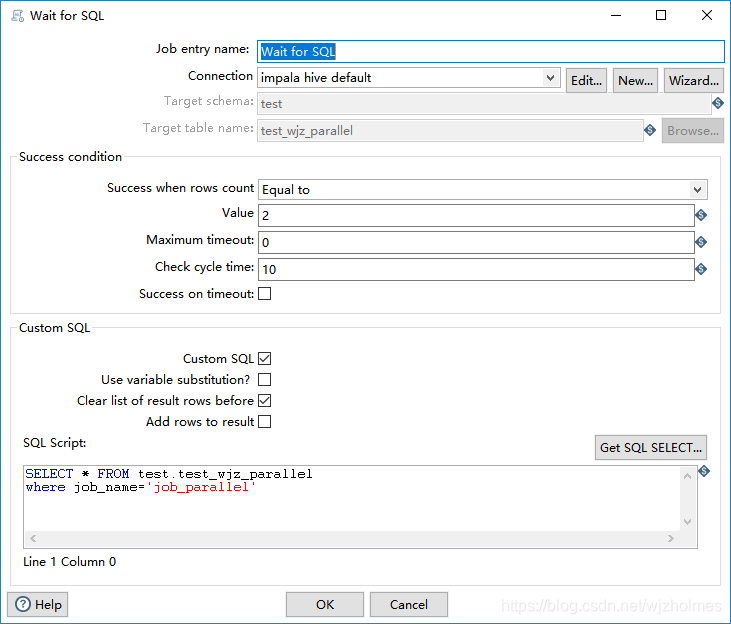Toggle Success on timeout checkbox

coord(264,294)
